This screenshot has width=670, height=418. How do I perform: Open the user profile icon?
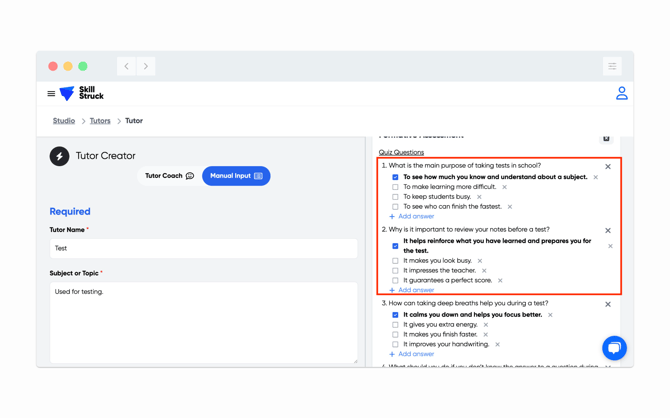tap(621, 93)
